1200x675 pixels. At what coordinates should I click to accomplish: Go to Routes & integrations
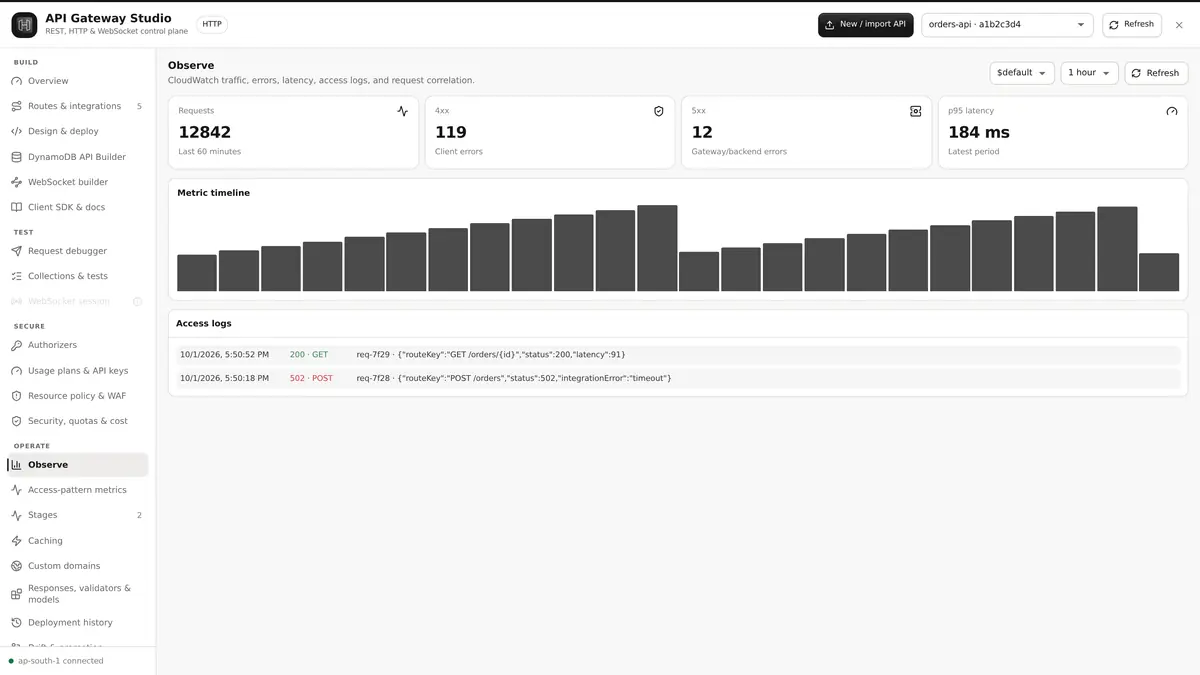pyautogui.click(x=78, y=106)
